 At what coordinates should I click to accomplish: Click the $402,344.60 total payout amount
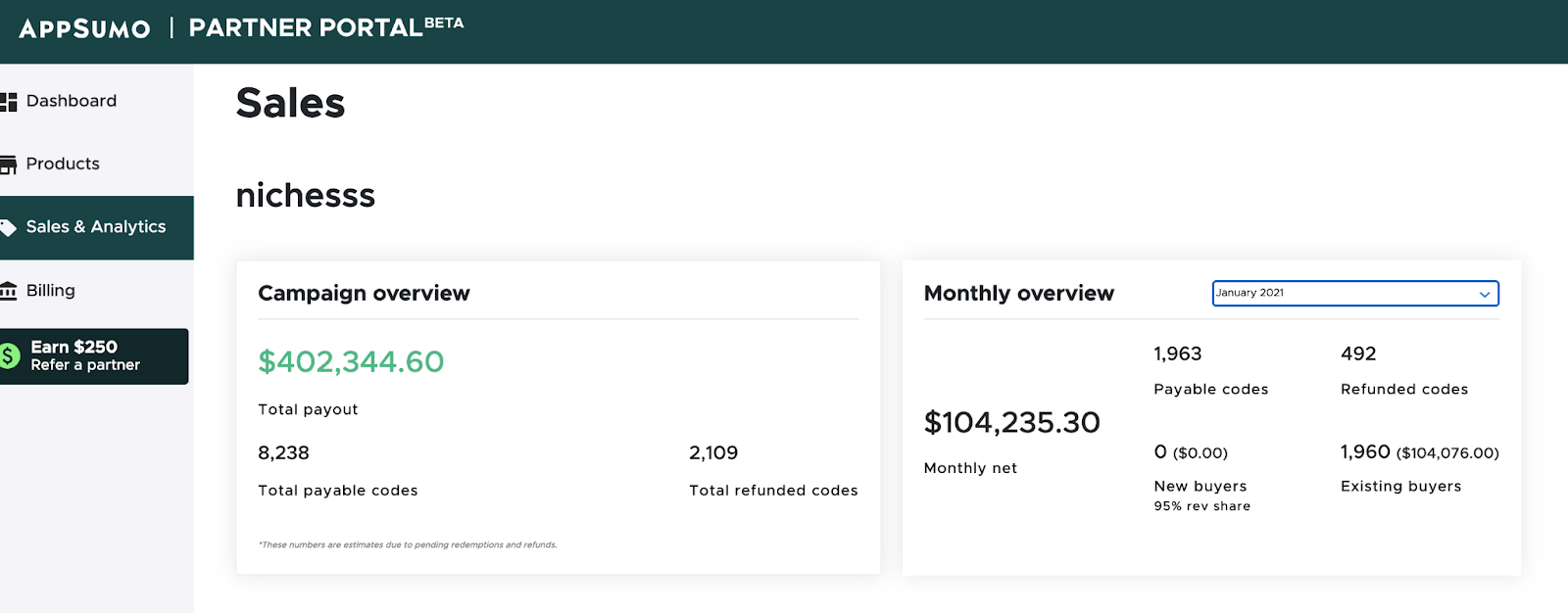pos(351,361)
